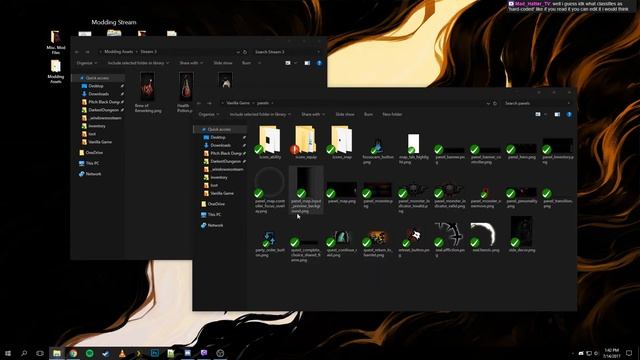Select seal.affliction.png file
The image size is (640, 360).
[x=449, y=240]
